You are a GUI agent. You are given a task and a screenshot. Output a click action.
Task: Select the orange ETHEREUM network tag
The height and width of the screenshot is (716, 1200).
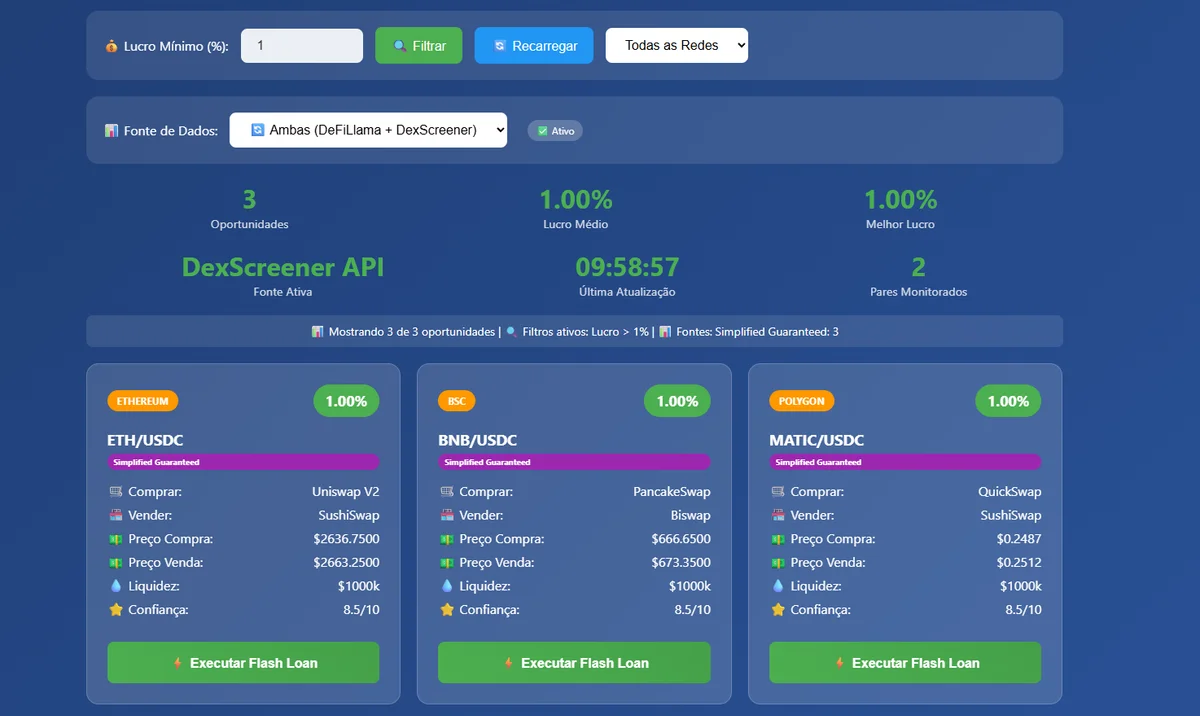[143, 401]
